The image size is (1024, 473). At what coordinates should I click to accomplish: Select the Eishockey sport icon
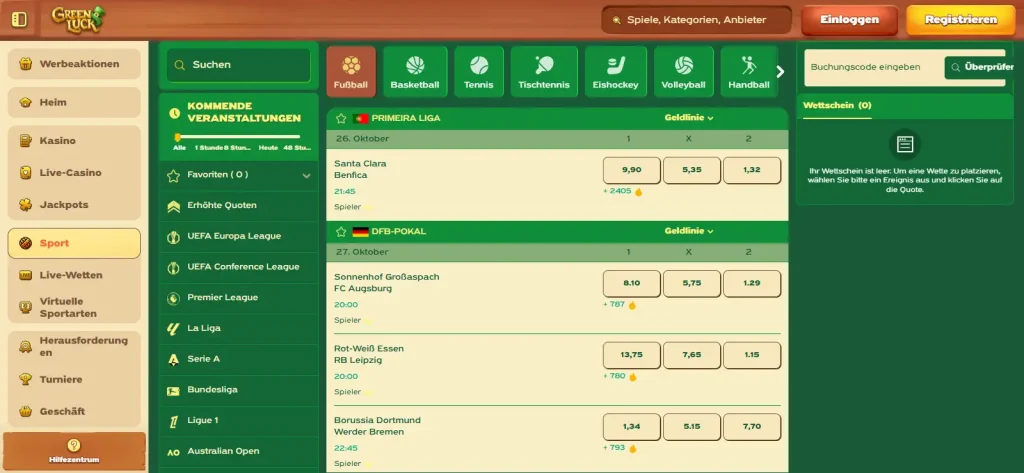tap(616, 71)
